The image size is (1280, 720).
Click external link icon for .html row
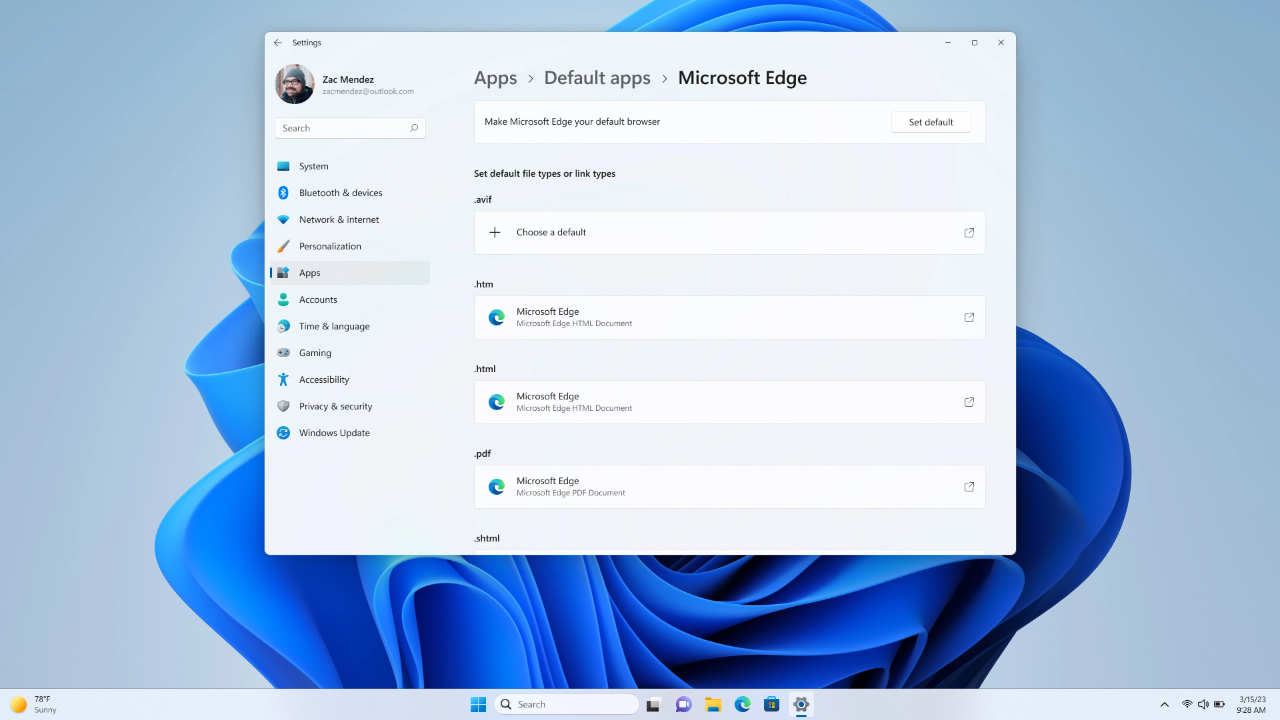[x=969, y=402]
